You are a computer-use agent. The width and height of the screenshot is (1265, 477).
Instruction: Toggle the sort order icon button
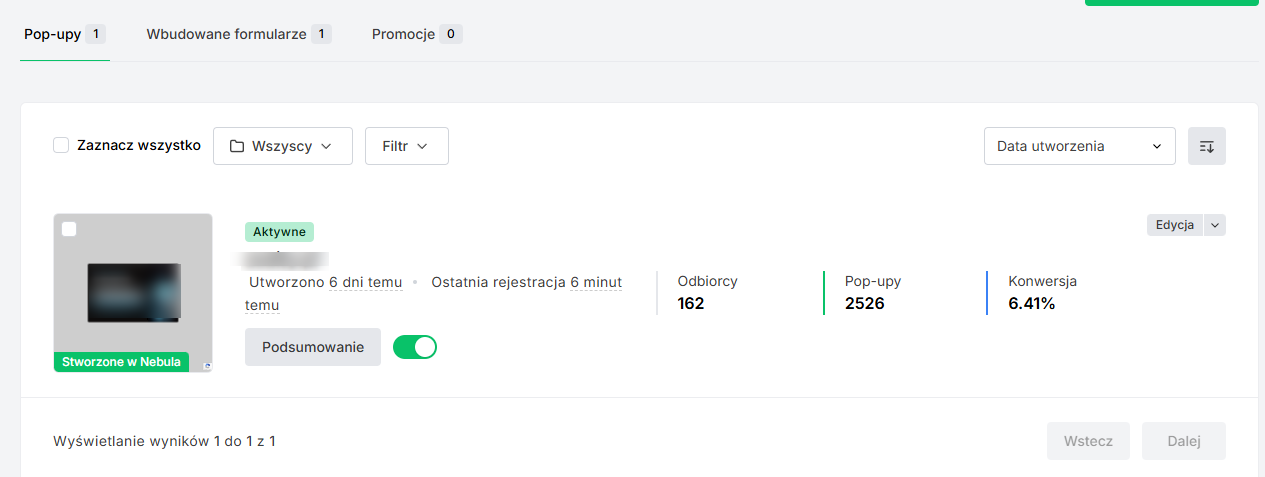[x=1206, y=146]
